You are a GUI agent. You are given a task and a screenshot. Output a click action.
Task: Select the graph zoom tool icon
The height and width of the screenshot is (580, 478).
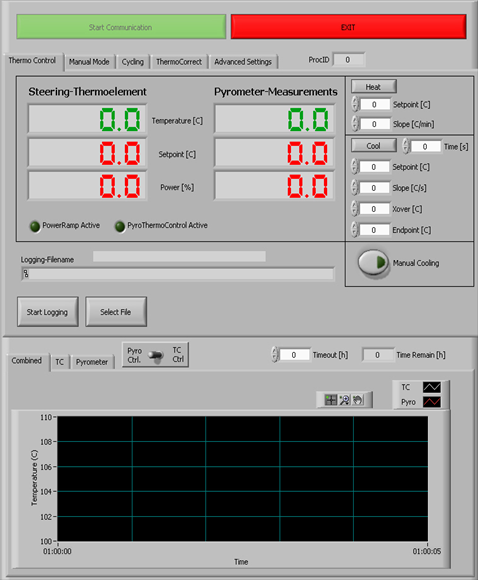tap(344, 400)
